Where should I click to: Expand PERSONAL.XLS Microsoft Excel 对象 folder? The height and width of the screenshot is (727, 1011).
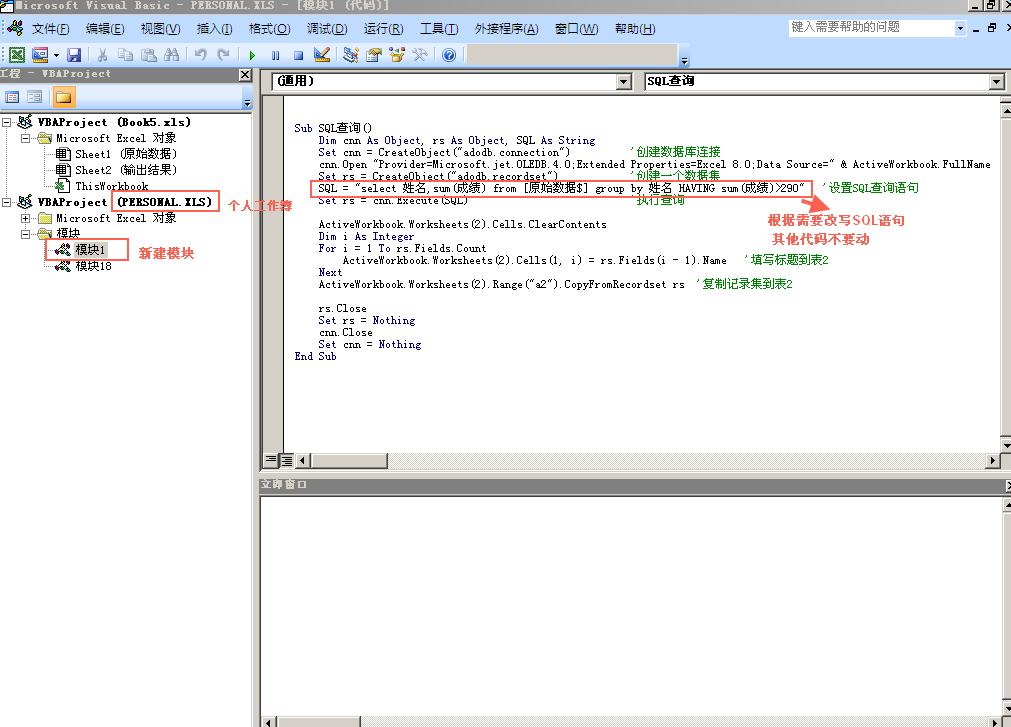(x=26, y=218)
